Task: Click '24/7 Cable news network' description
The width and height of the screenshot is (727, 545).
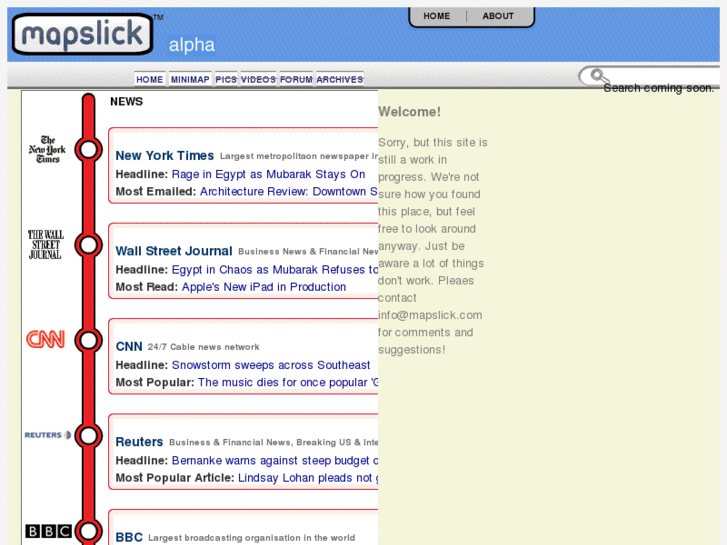Action: pyautogui.click(x=204, y=347)
